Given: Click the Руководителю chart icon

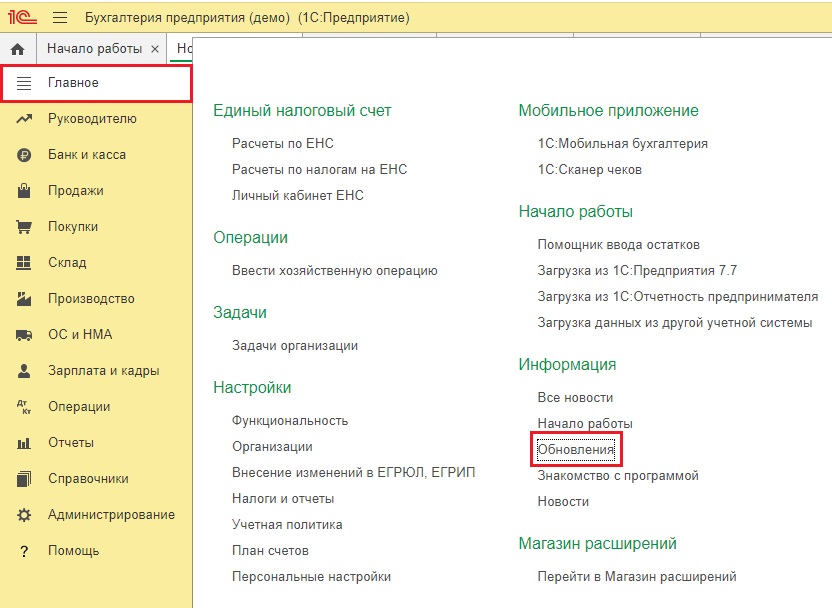Looking at the screenshot, I should [24, 119].
